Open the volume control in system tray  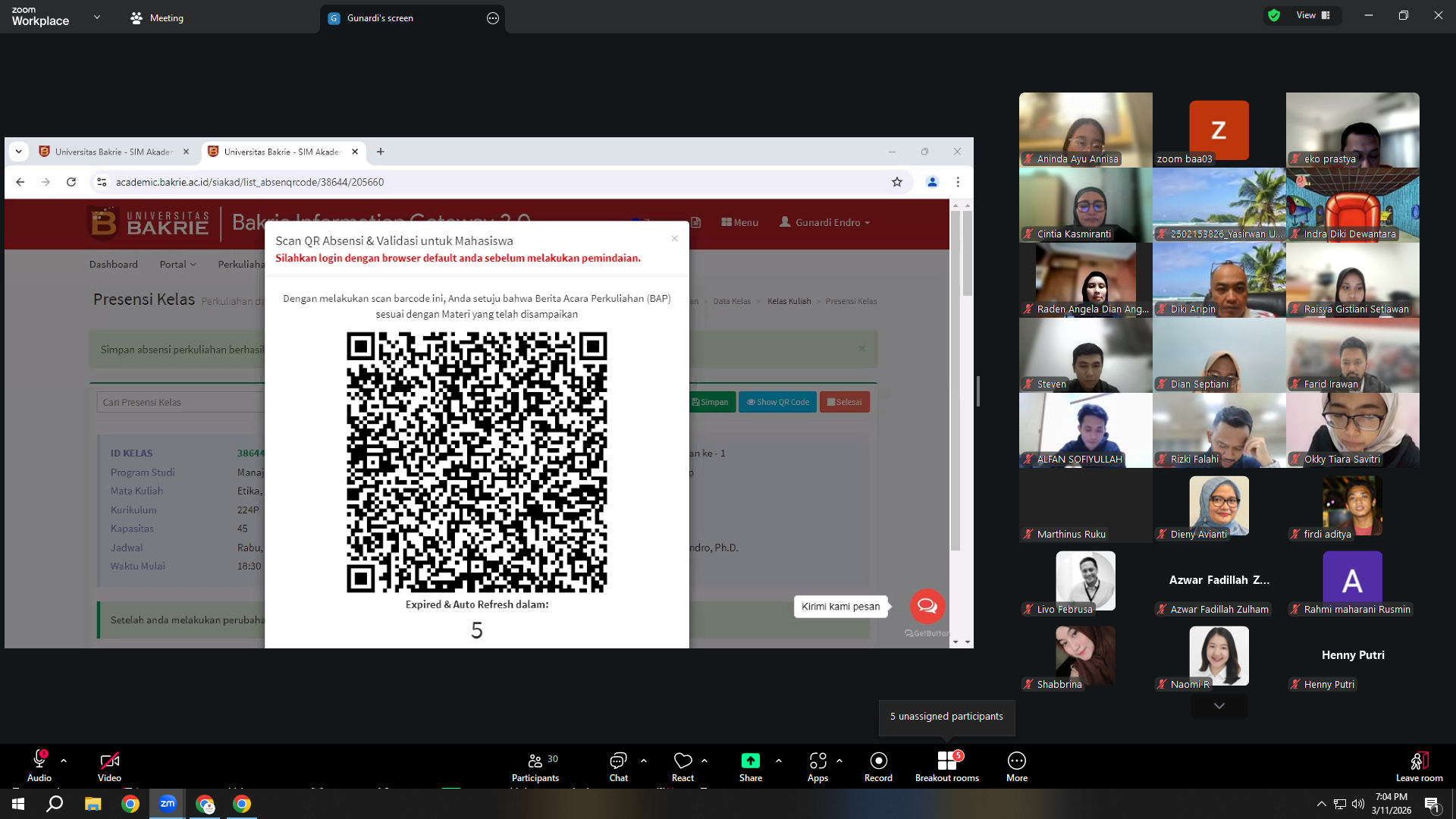(x=1357, y=804)
